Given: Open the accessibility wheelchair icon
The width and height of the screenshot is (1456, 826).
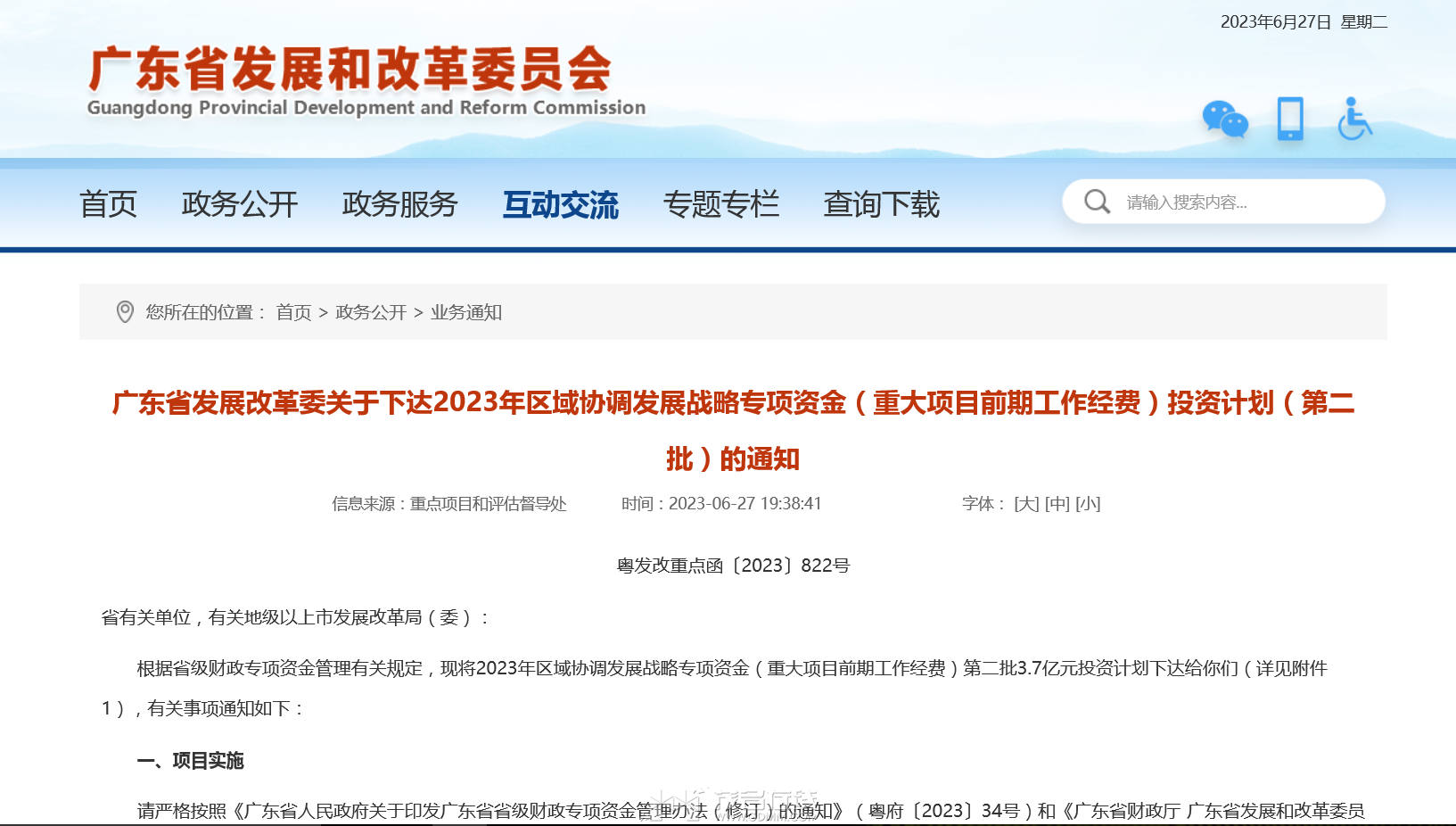Looking at the screenshot, I should 1354,119.
